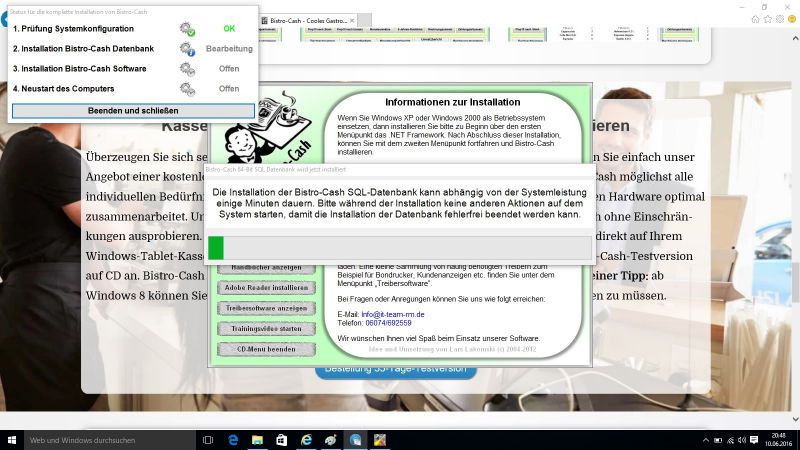Click the network tray icon
800x450 pixels.
click(x=730, y=440)
